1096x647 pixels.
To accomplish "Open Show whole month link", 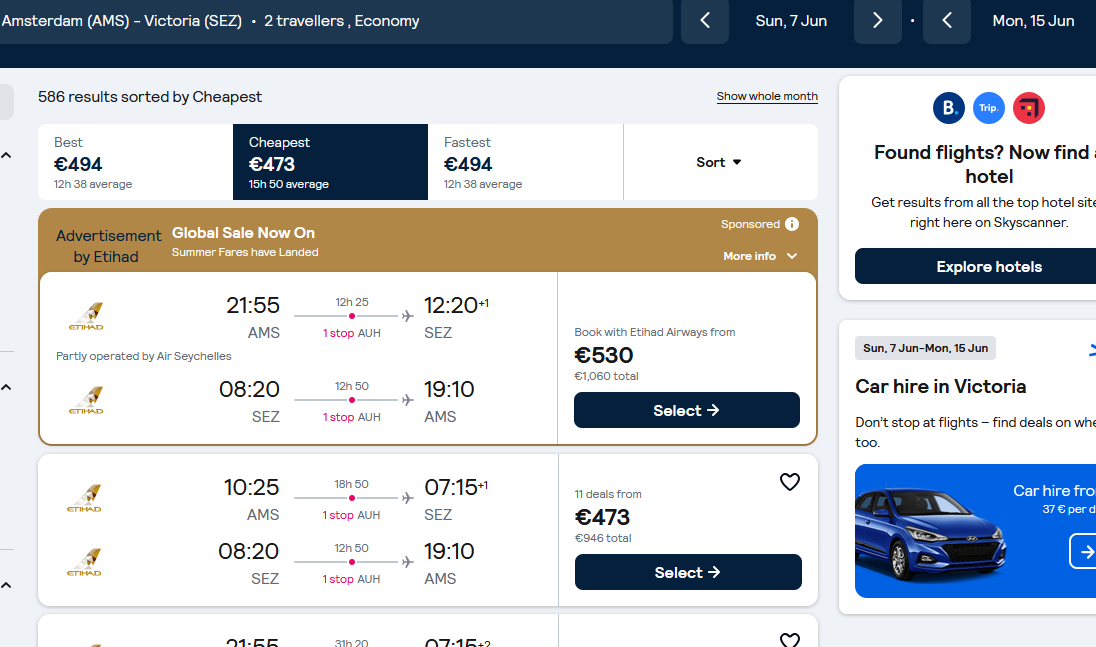I will pos(767,96).
